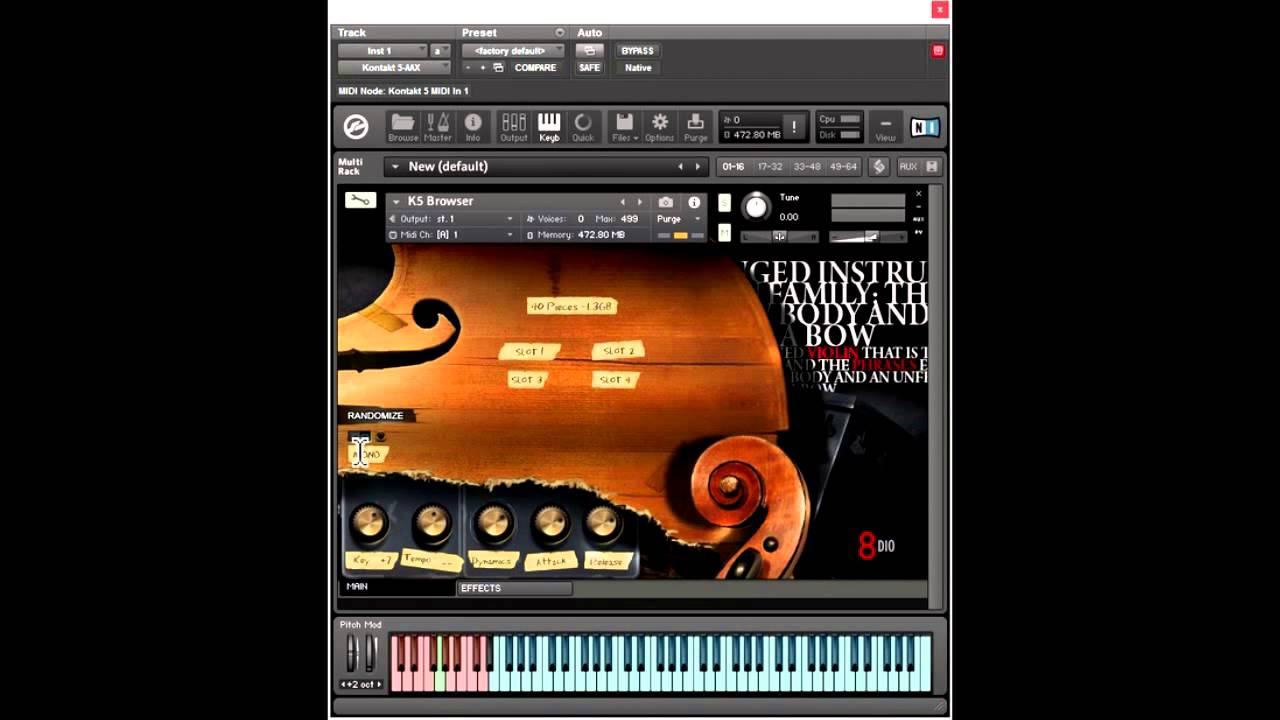Click the RANDOMIZE button
1280x720 pixels.
[x=375, y=415]
